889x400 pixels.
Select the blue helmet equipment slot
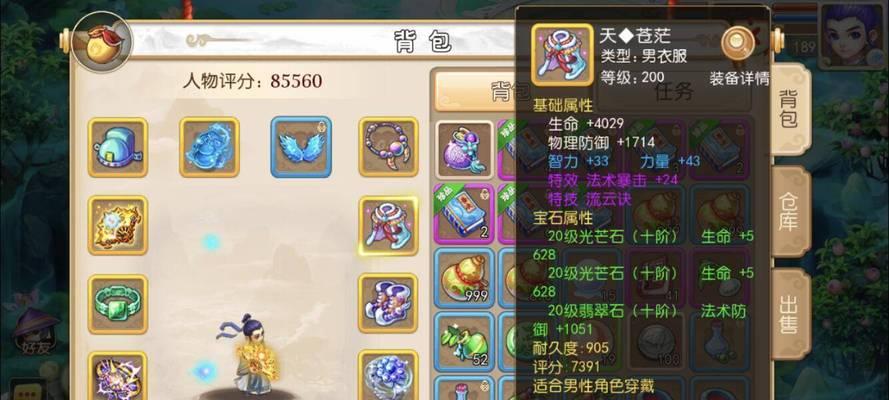(x=118, y=147)
